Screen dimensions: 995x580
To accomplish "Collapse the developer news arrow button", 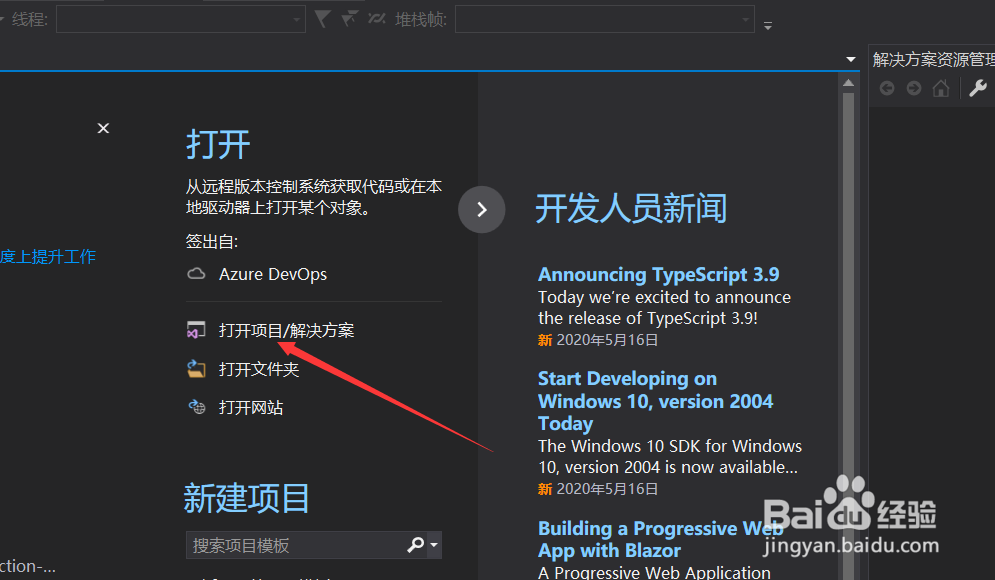I will (482, 209).
